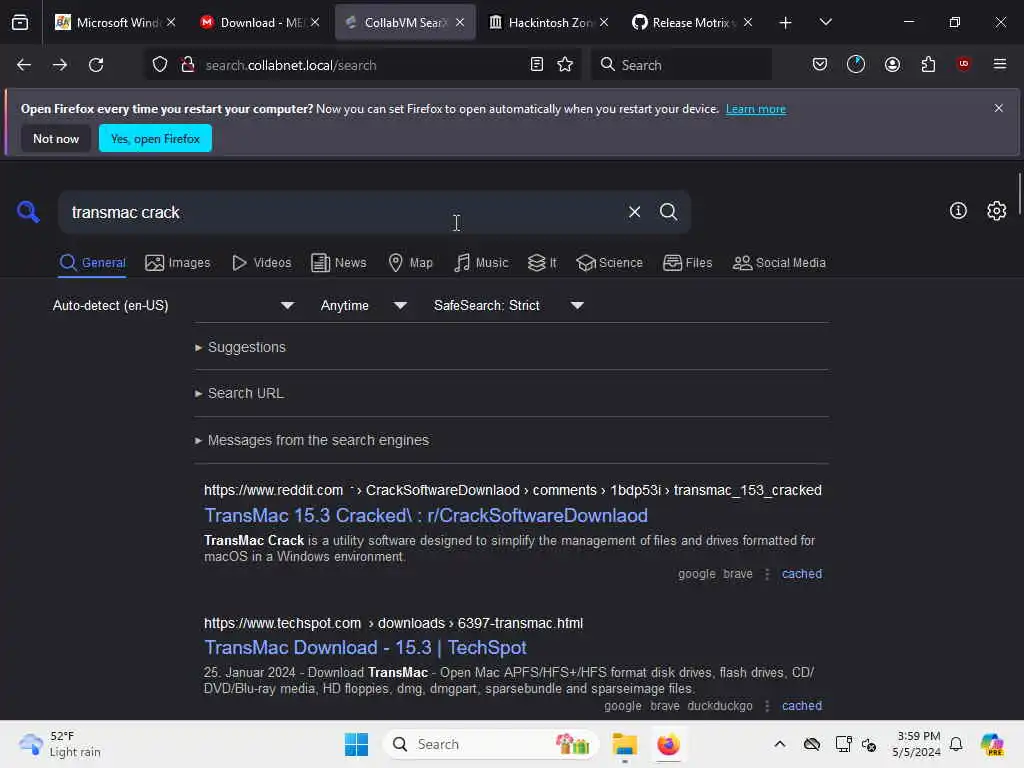Click the Firefox taskbar icon
Screen dimensions: 1024x768
[668, 744]
